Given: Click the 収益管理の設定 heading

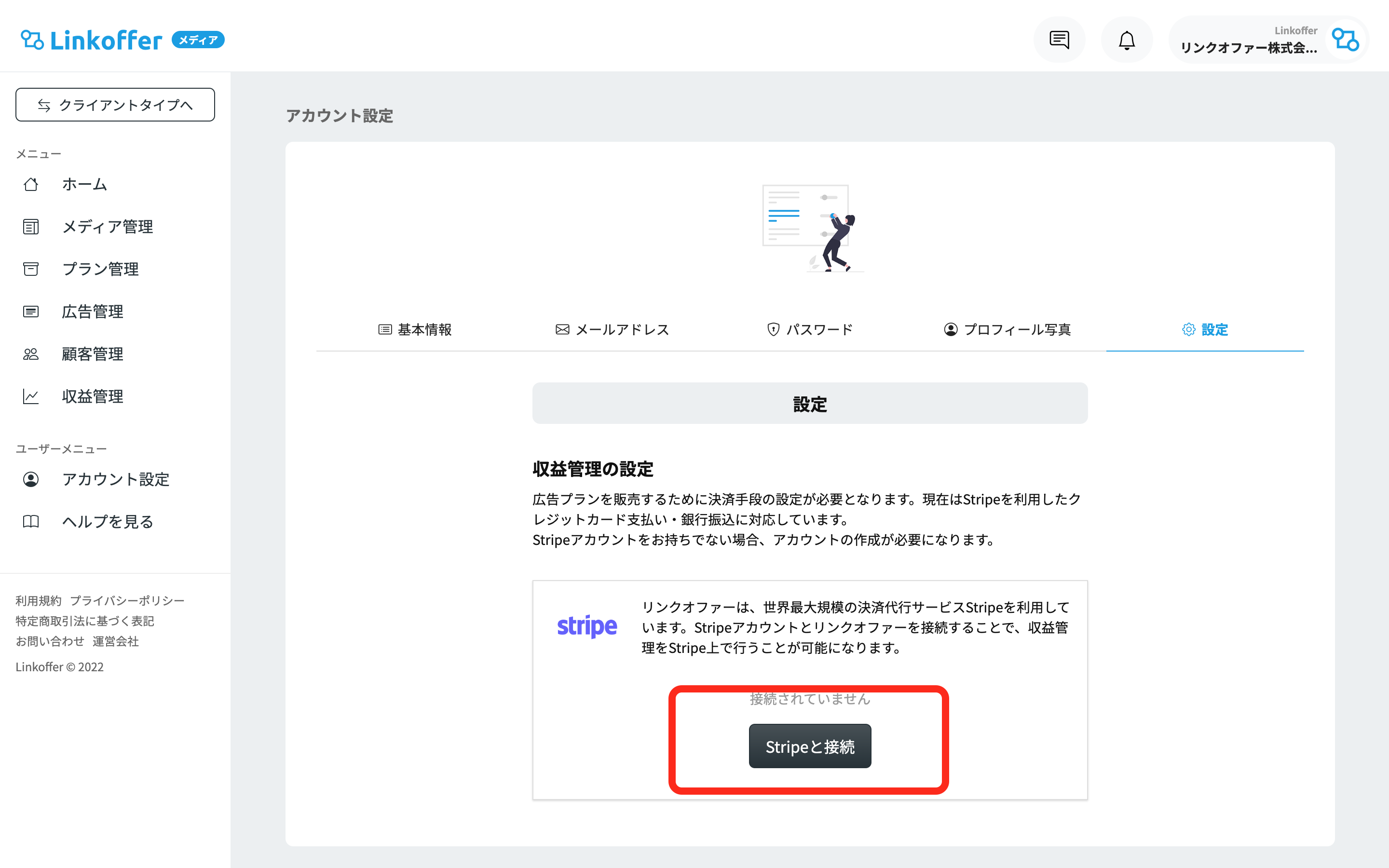Looking at the screenshot, I should [x=593, y=469].
